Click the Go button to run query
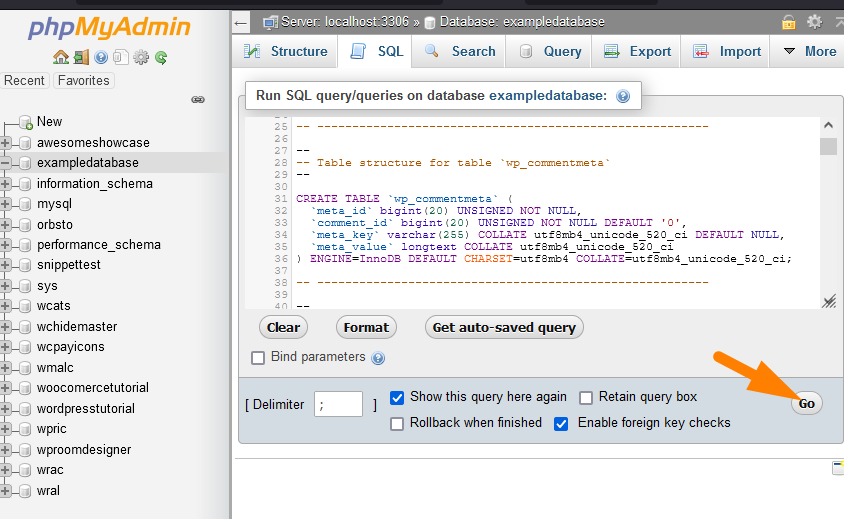Screen dimensions: 844x519 (806, 404)
